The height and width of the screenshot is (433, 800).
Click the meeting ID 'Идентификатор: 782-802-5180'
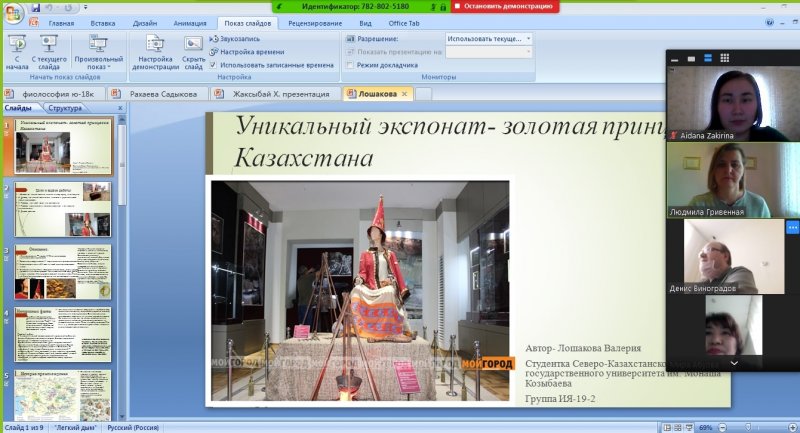(355, 7)
